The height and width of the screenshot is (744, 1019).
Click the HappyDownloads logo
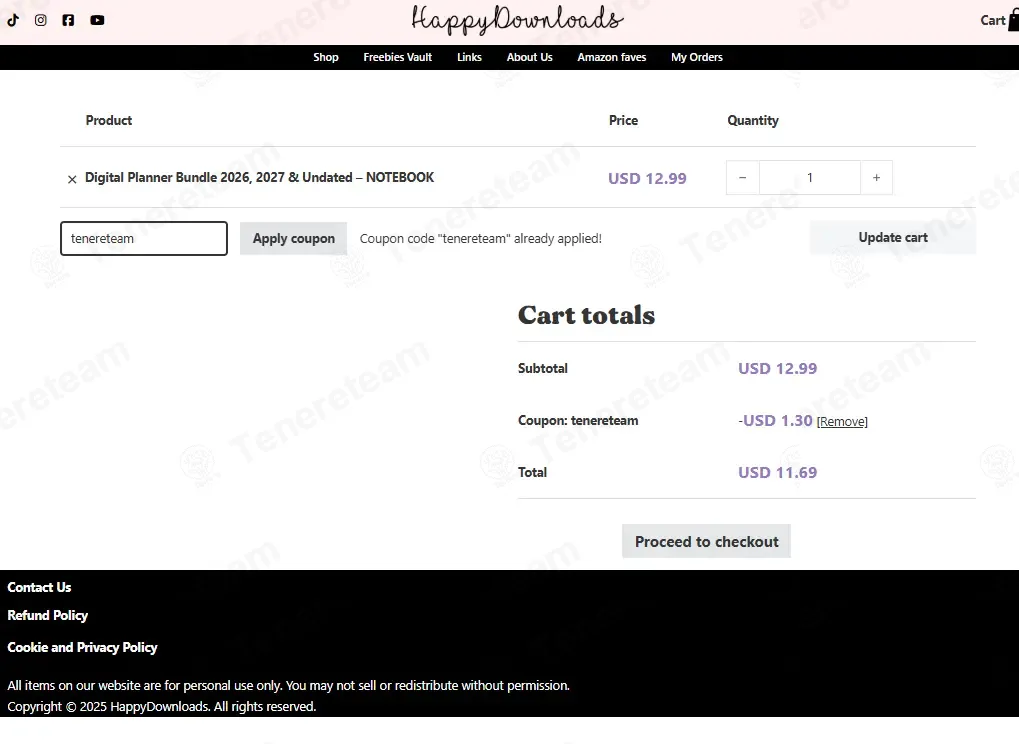tap(517, 20)
